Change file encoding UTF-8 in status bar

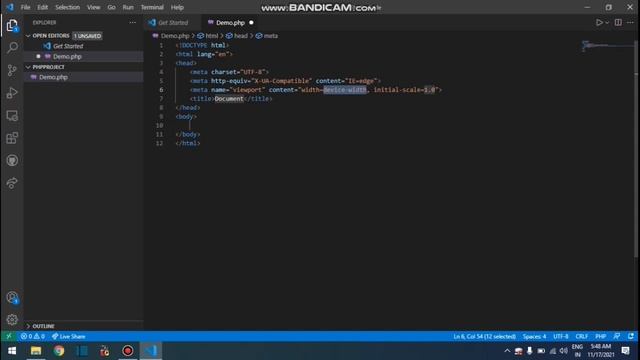pyautogui.click(x=561, y=336)
